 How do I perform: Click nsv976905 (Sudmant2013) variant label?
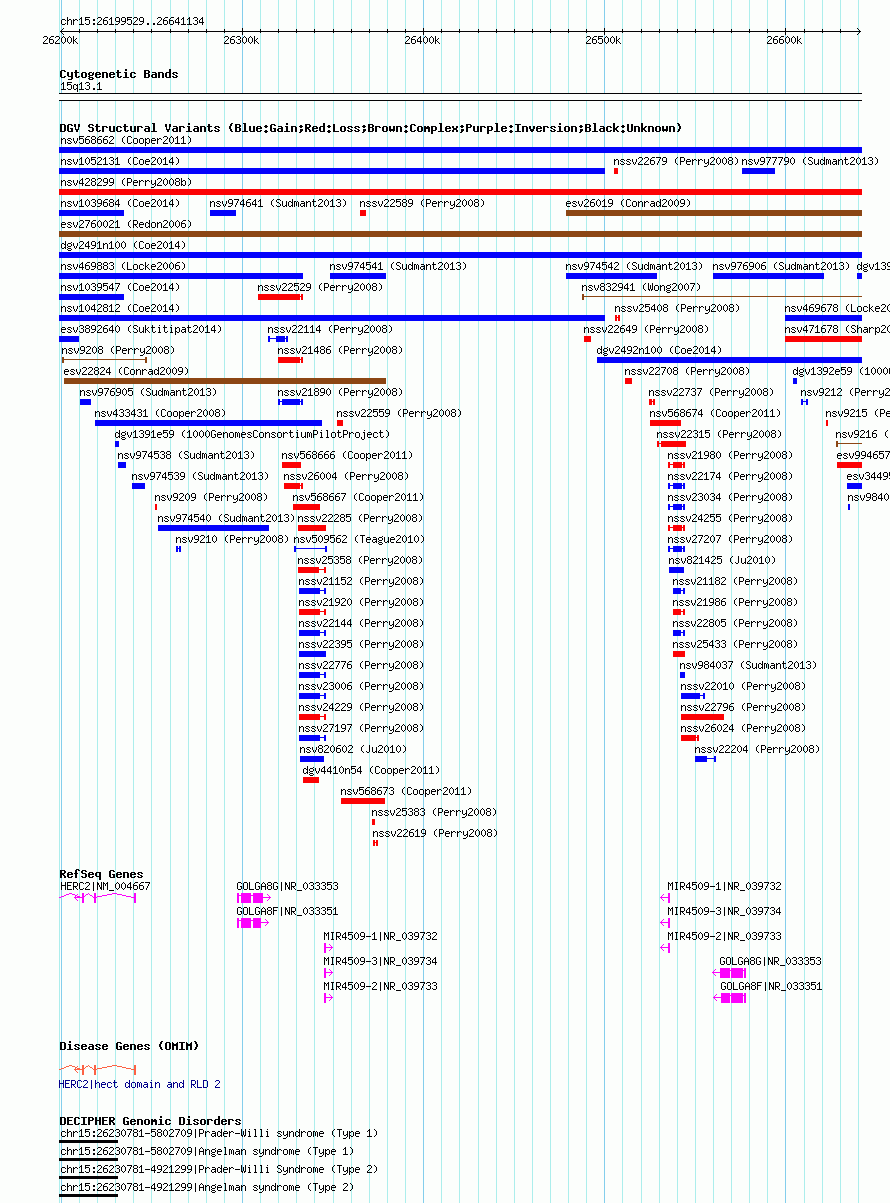(148, 392)
